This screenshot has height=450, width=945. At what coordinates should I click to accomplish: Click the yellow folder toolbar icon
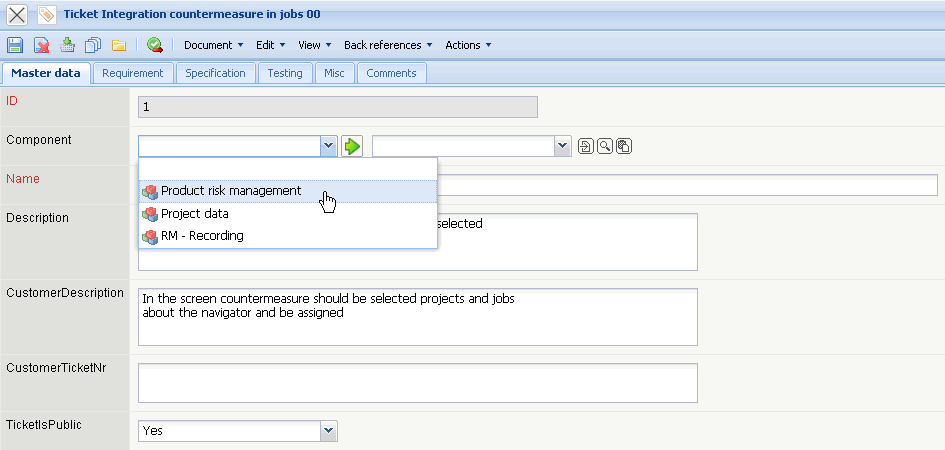(x=118, y=45)
